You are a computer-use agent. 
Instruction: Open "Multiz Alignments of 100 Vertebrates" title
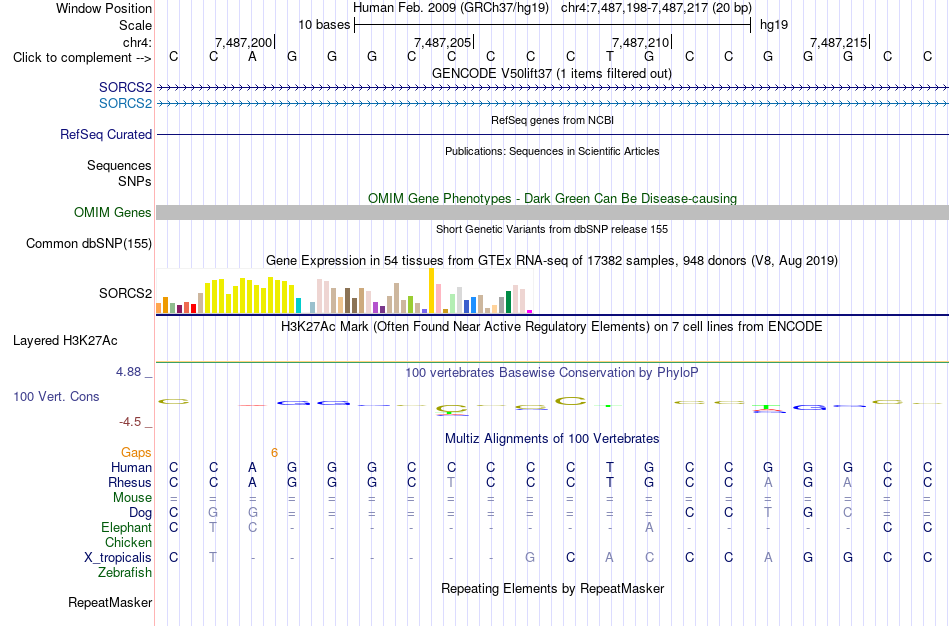[x=552, y=439]
